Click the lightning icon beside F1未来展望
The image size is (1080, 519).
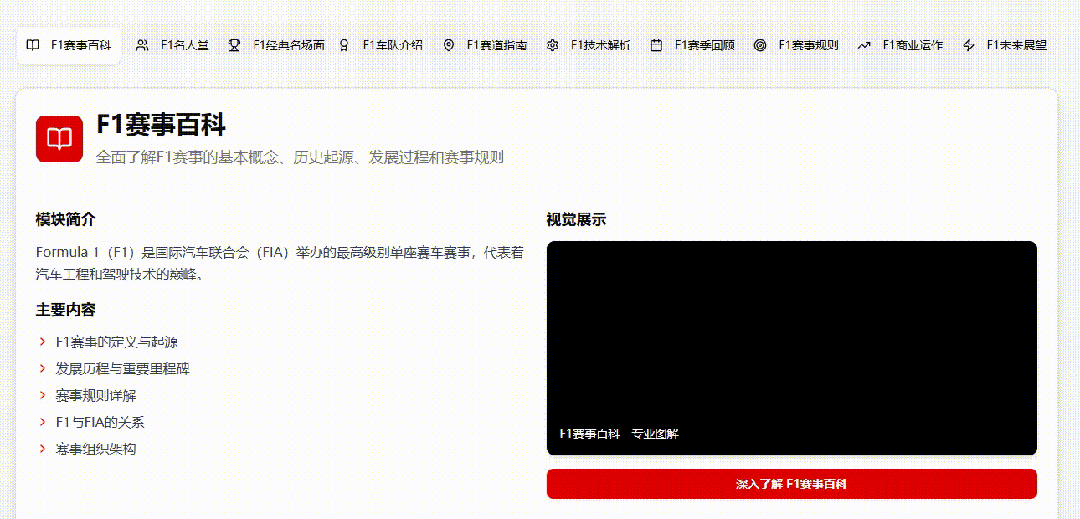[968, 45]
